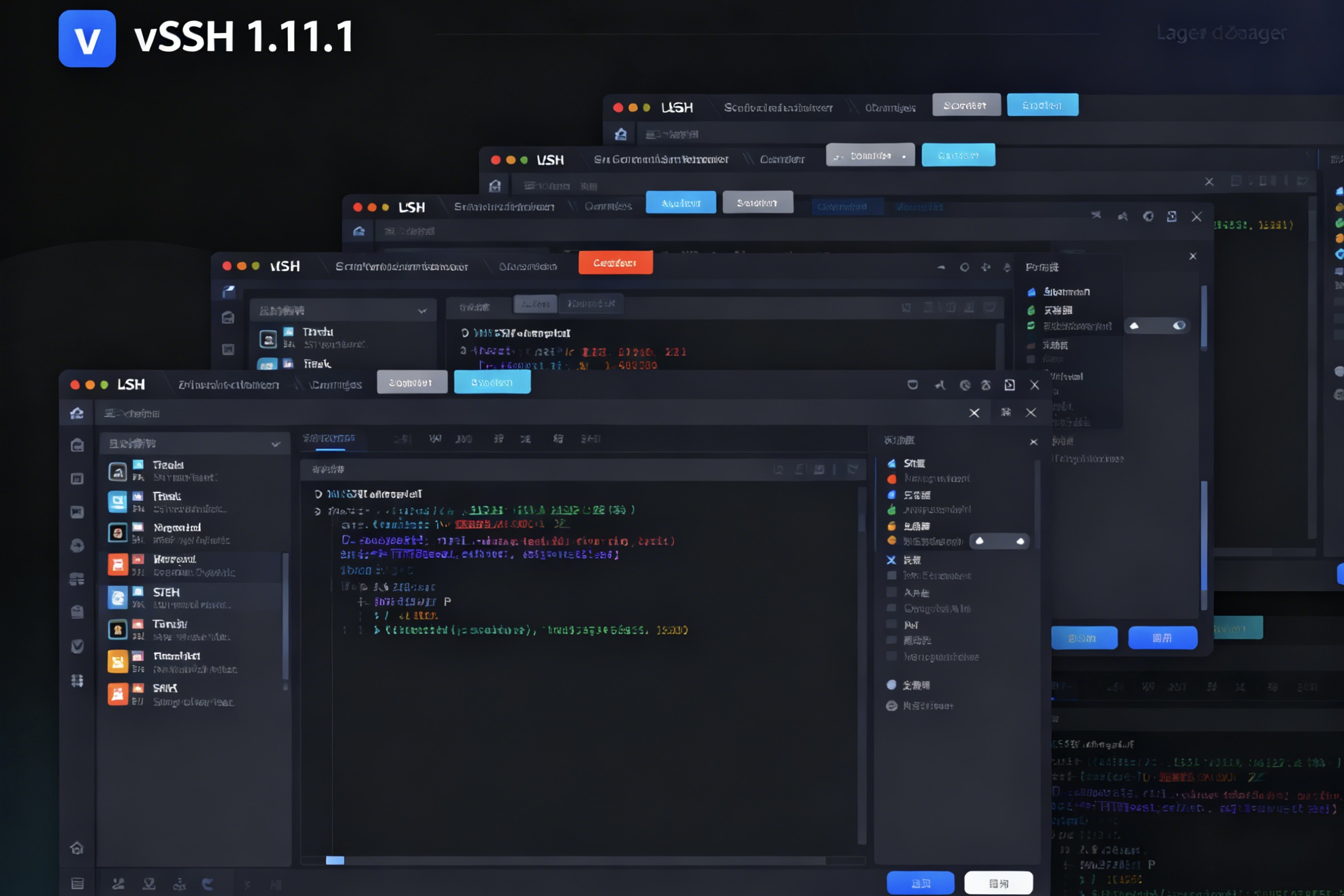Open the terminal panel icon in the sidebar
The image size is (1344, 896).
(x=77, y=512)
